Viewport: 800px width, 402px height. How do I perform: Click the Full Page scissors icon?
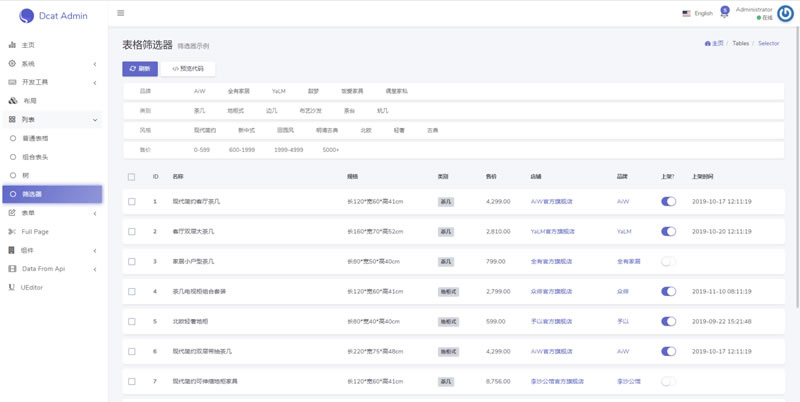pos(12,232)
